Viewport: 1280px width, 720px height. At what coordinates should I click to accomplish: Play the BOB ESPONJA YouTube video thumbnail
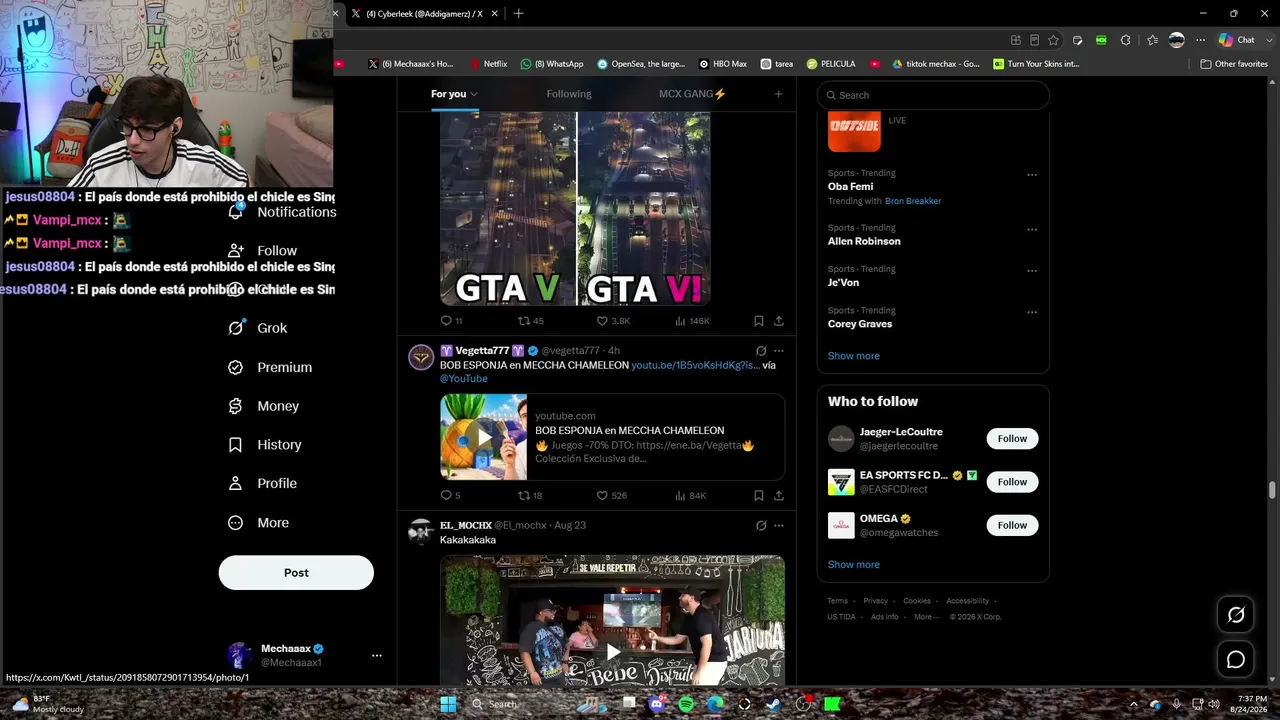[484, 437]
